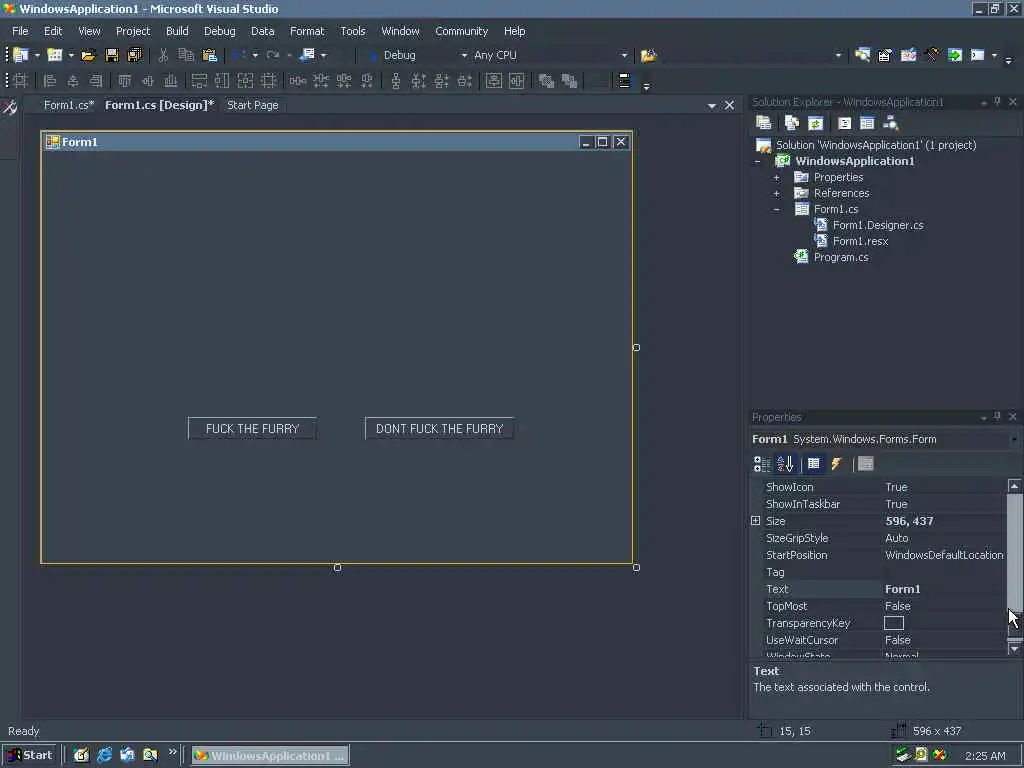Viewport: 1024px width, 768px height.
Task: Collapse the Form1.cs node
Action: [x=776, y=210]
